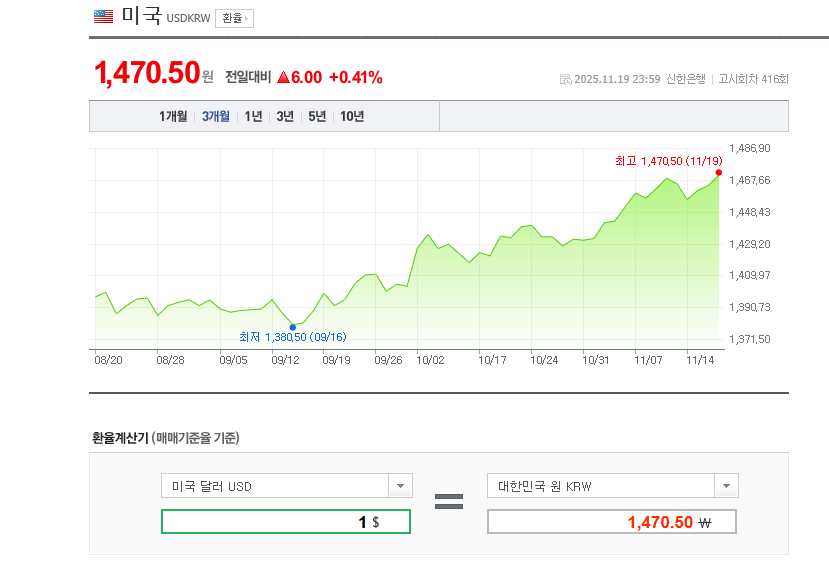The image size is (829, 571).
Task: Click the blue 최저 low-point dot on chart
Action: [x=292, y=327]
